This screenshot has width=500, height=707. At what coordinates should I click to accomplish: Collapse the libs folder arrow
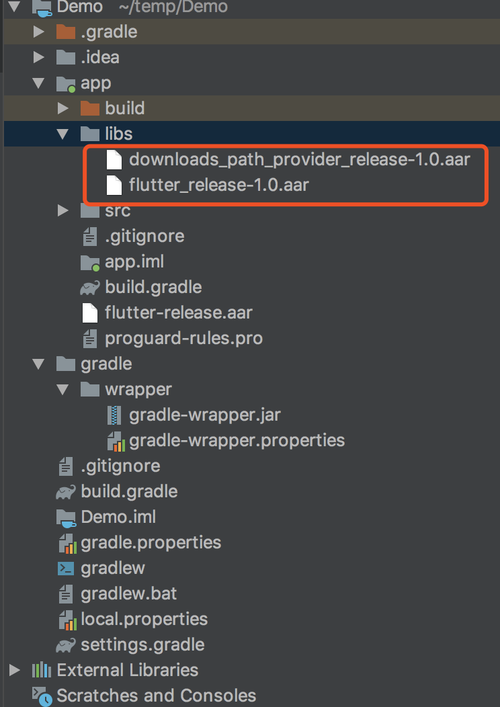click(x=63, y=134)
